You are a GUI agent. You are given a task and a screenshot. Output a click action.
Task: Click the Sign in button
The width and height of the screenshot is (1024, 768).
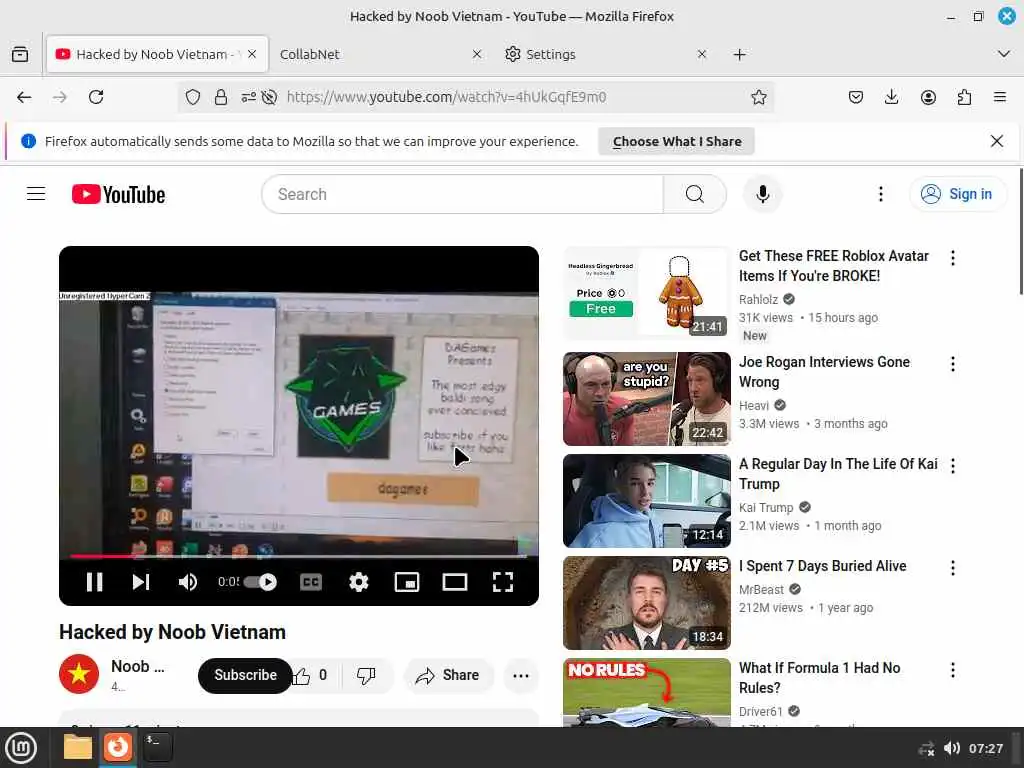957,194
